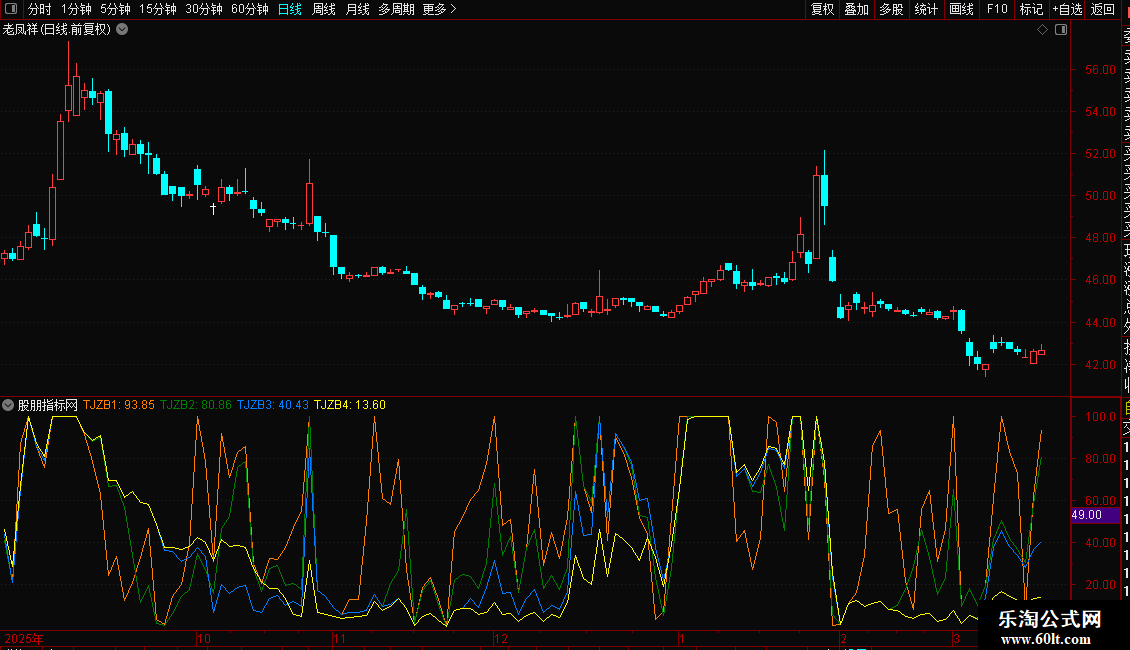Click the panel layout icon at top-left
1130x650 pixels.
coord(11,9)
